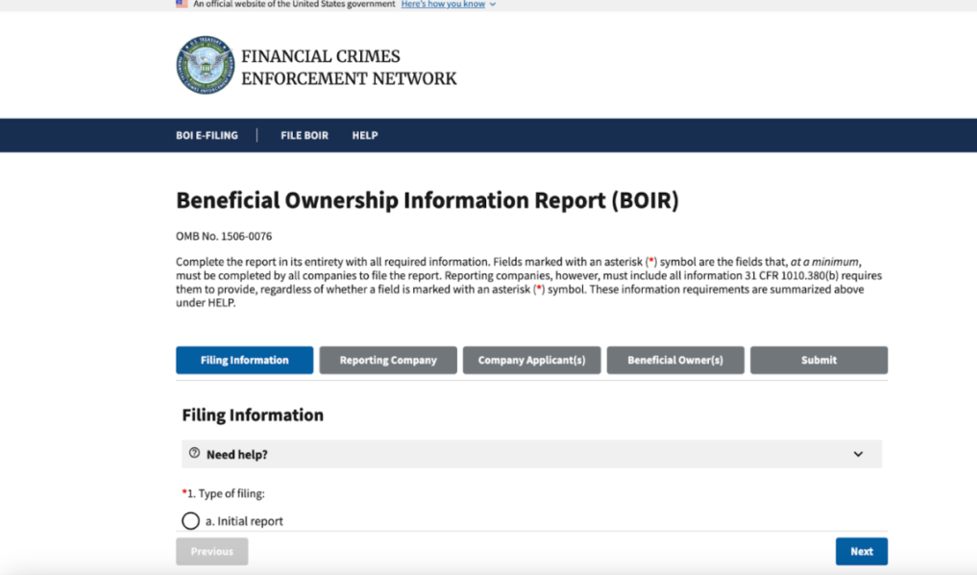Click the 'Beneficial Ownership Information Report (BOIR)' heading
Image resolution: width=977 pixels, height=575 pixels.
pos(427,200)
